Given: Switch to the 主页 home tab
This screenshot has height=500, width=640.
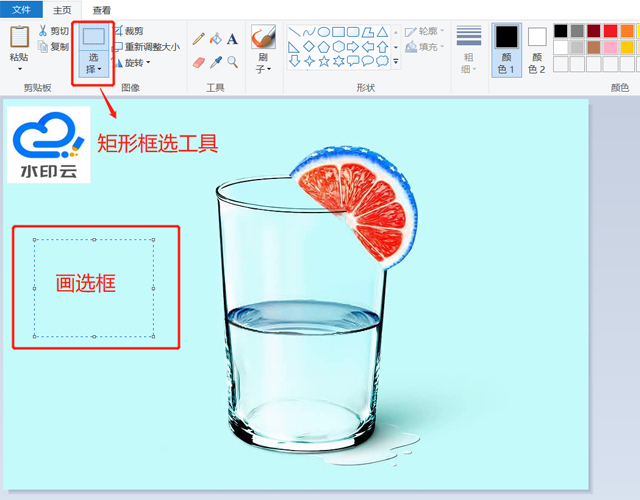Looking at the screenshot, I should 62,10.
